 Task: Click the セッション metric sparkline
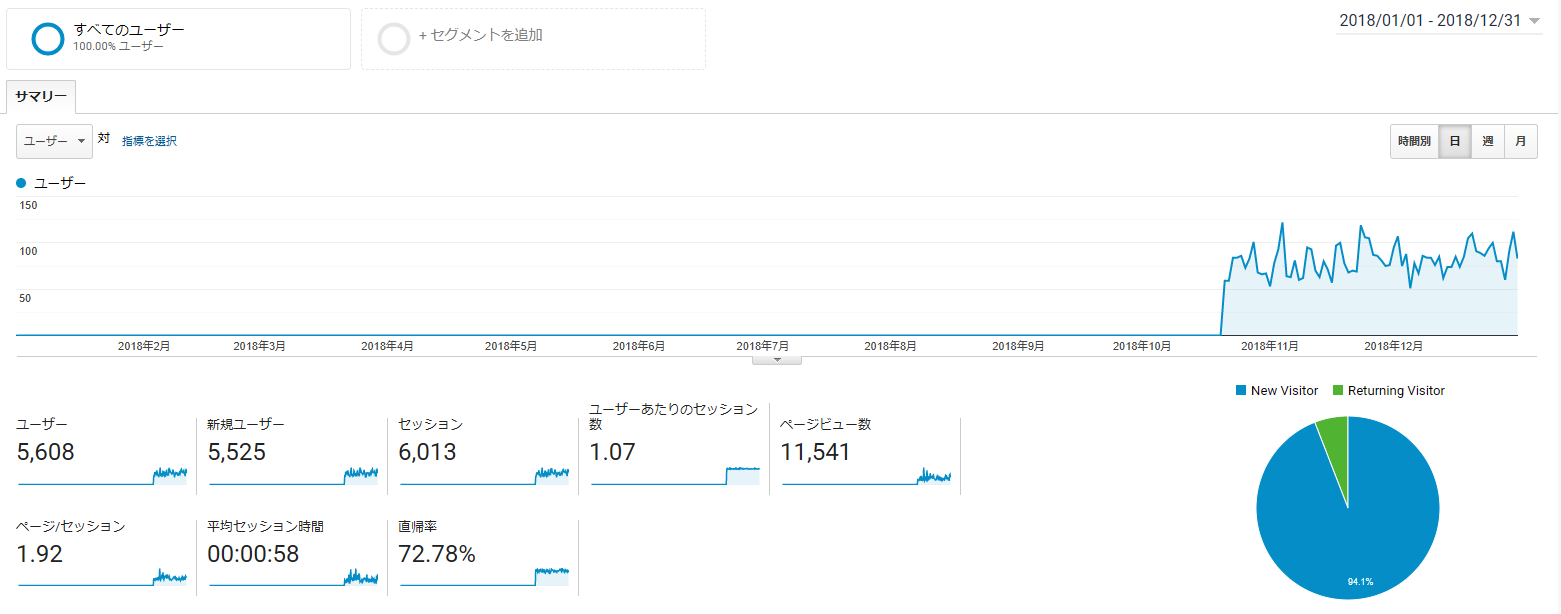[484, 476]
